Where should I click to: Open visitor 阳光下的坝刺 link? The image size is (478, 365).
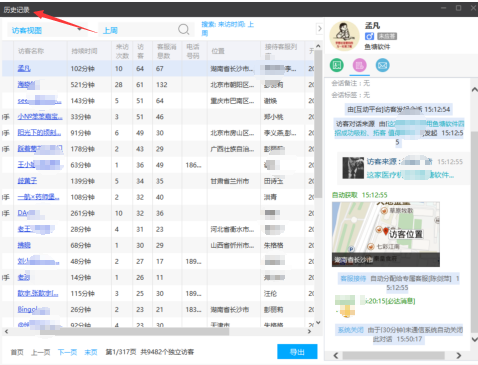click(x=39, y=133)
